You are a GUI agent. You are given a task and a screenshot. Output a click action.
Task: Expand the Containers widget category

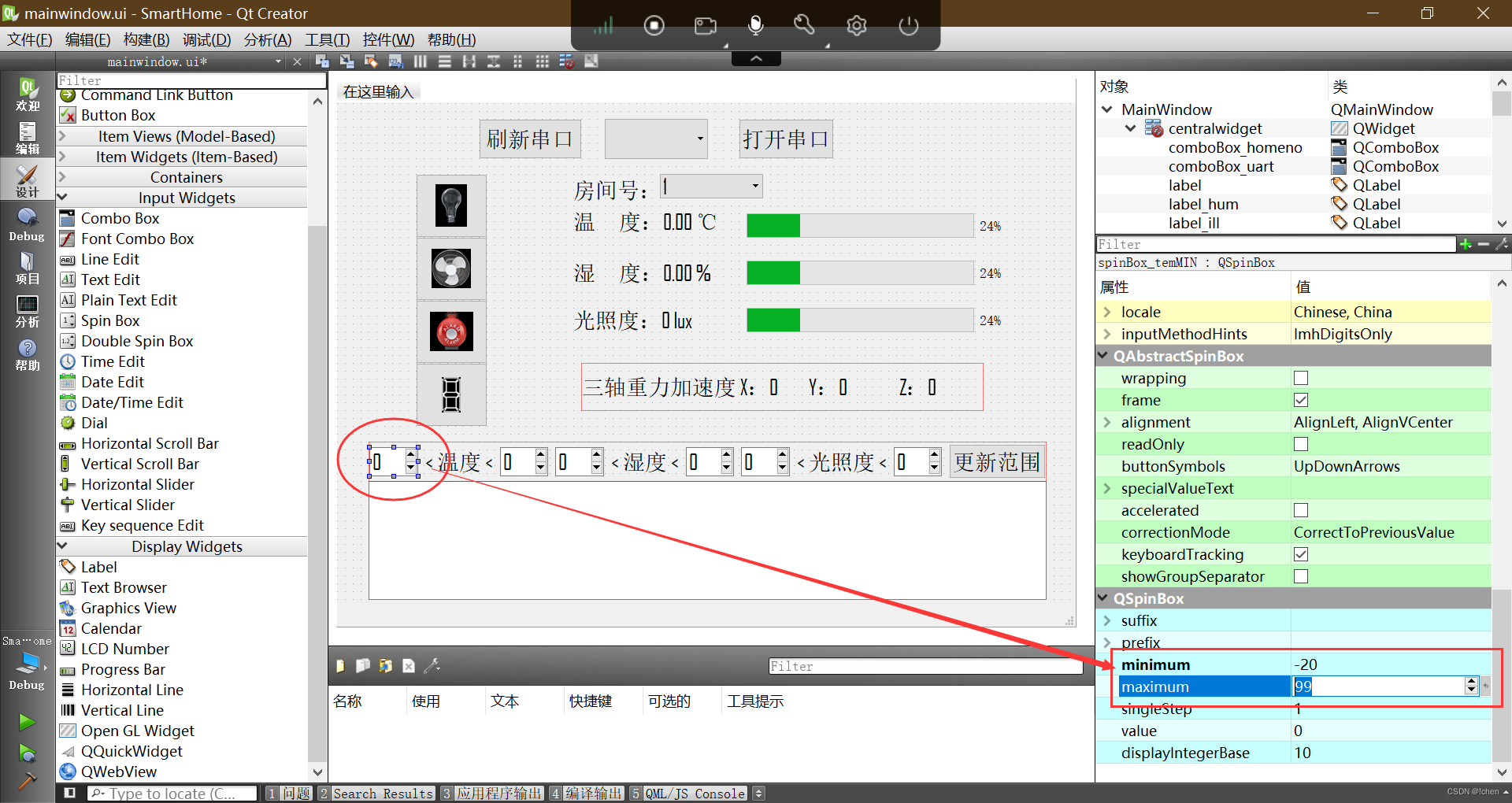click(63, 177)
